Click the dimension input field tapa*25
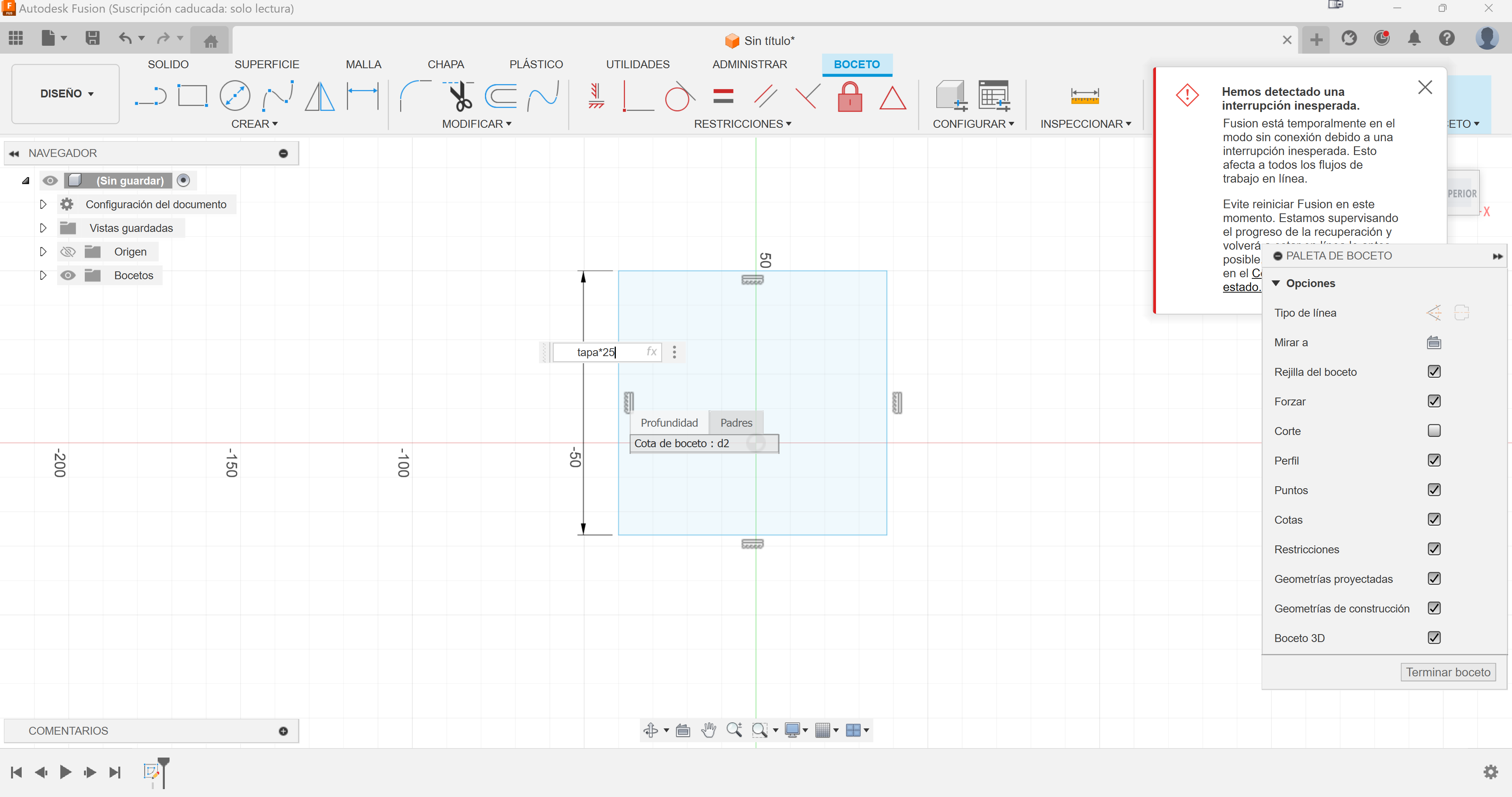The image size is (1512, 797). click(x=607, y=352)
